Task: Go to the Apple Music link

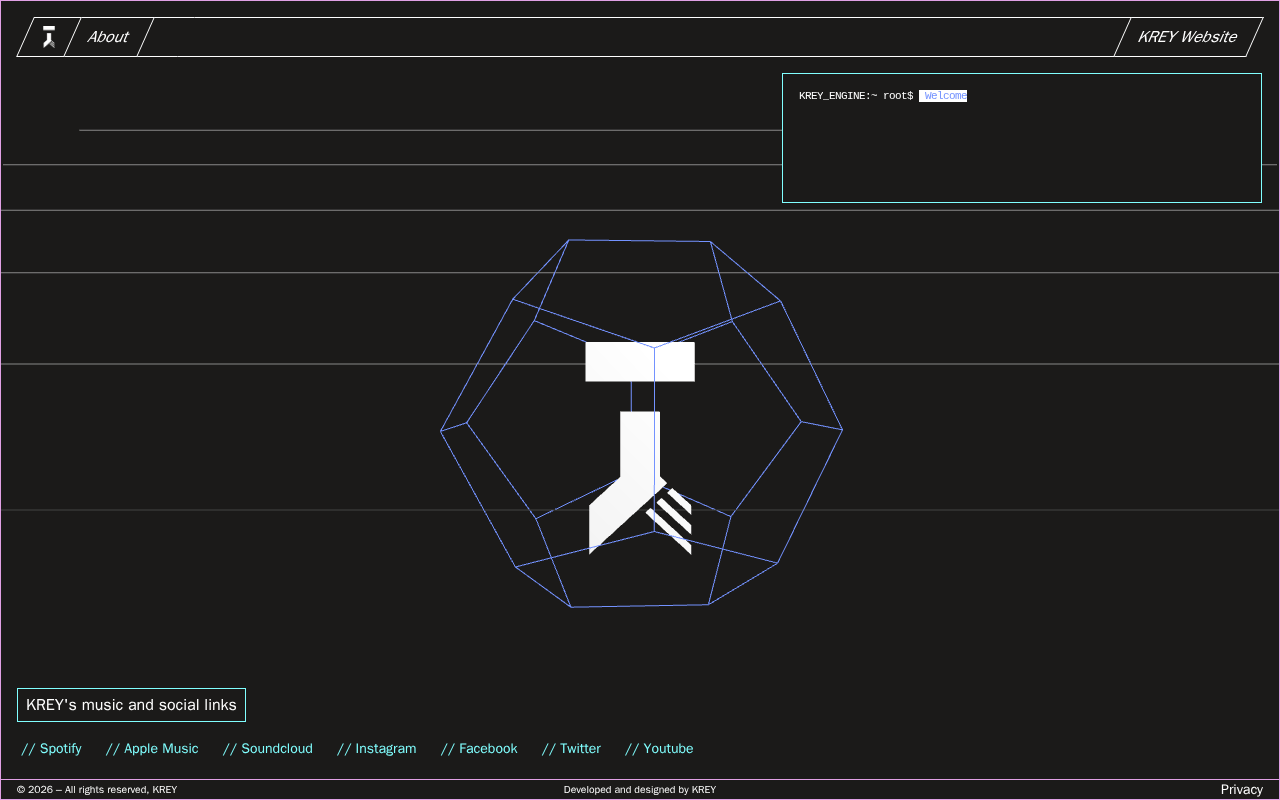Action: coord(152,749)
